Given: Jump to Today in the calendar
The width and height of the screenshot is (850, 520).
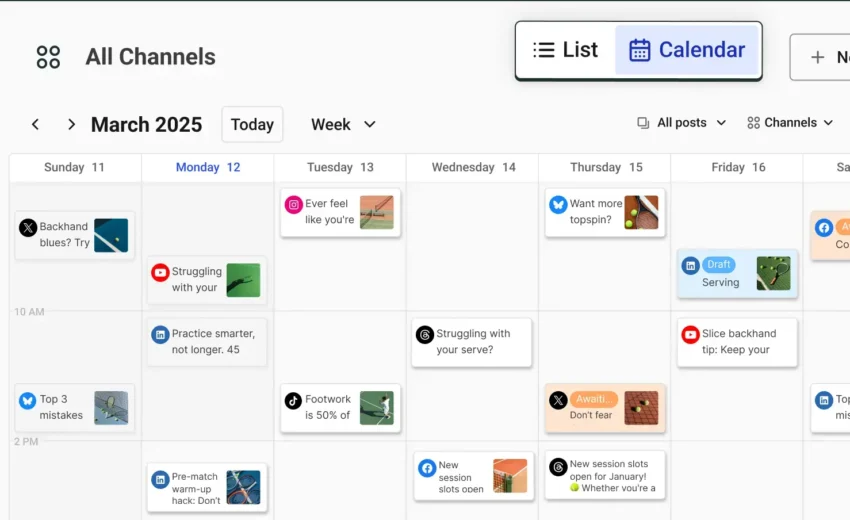Looking at the screenshot, I should (252, 125).
